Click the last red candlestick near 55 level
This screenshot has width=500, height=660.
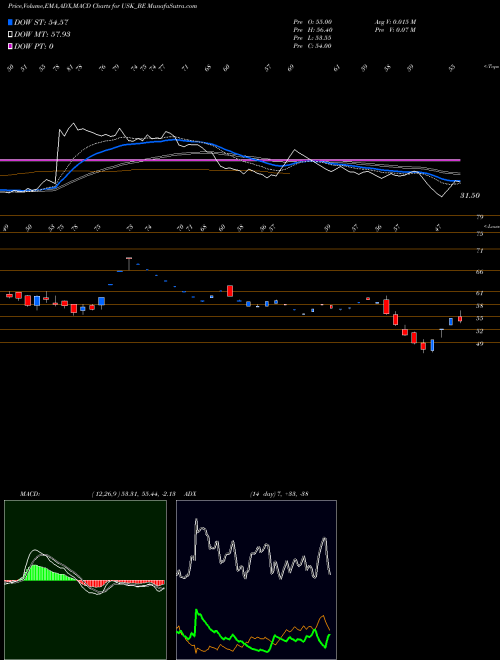click(x=460, y=317)
